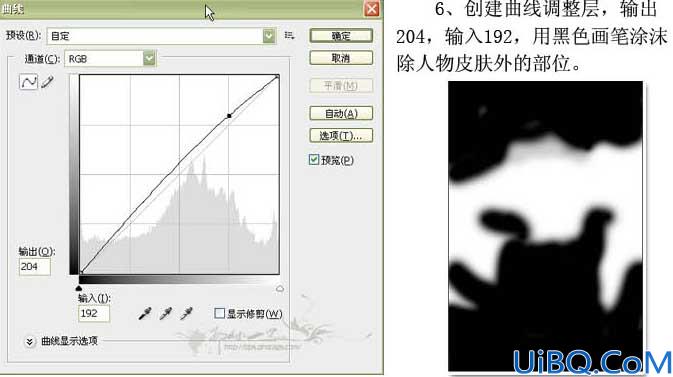This screenshot has height=377, width=673.
Task: Toggle the 预览(P) preview checkbox
Action: click(x=314, y=160)
